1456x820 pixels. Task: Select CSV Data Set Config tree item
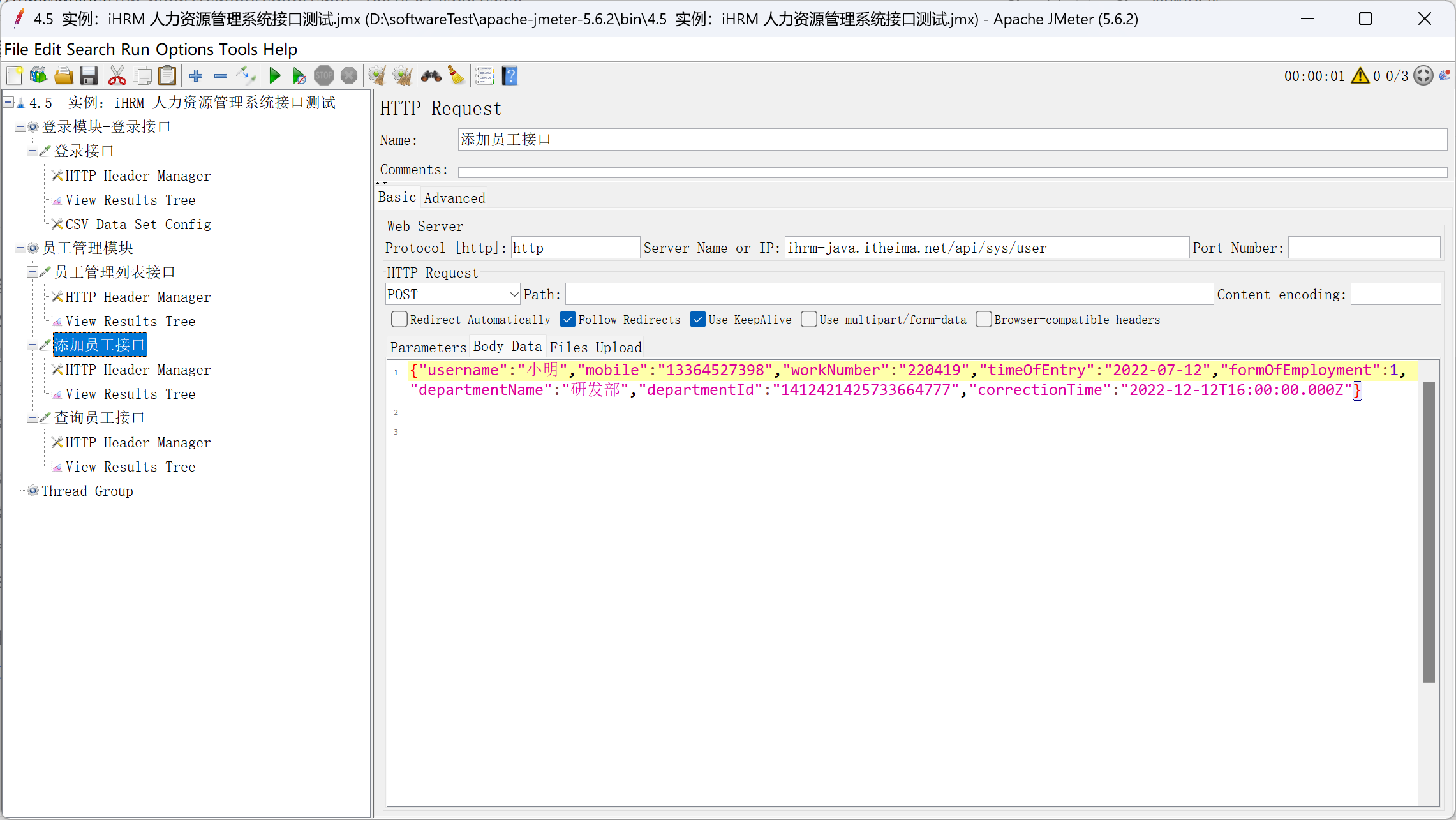coord(138,224)
